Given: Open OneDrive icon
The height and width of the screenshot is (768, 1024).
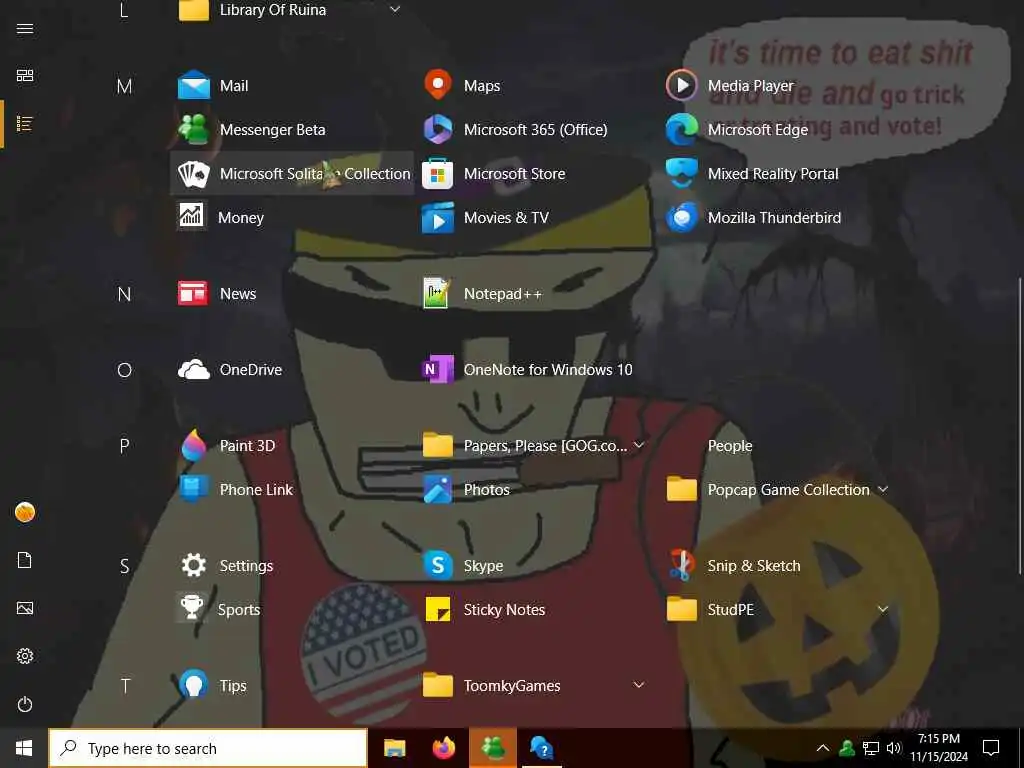Looking at the screenshot, I should pos(193,370).
